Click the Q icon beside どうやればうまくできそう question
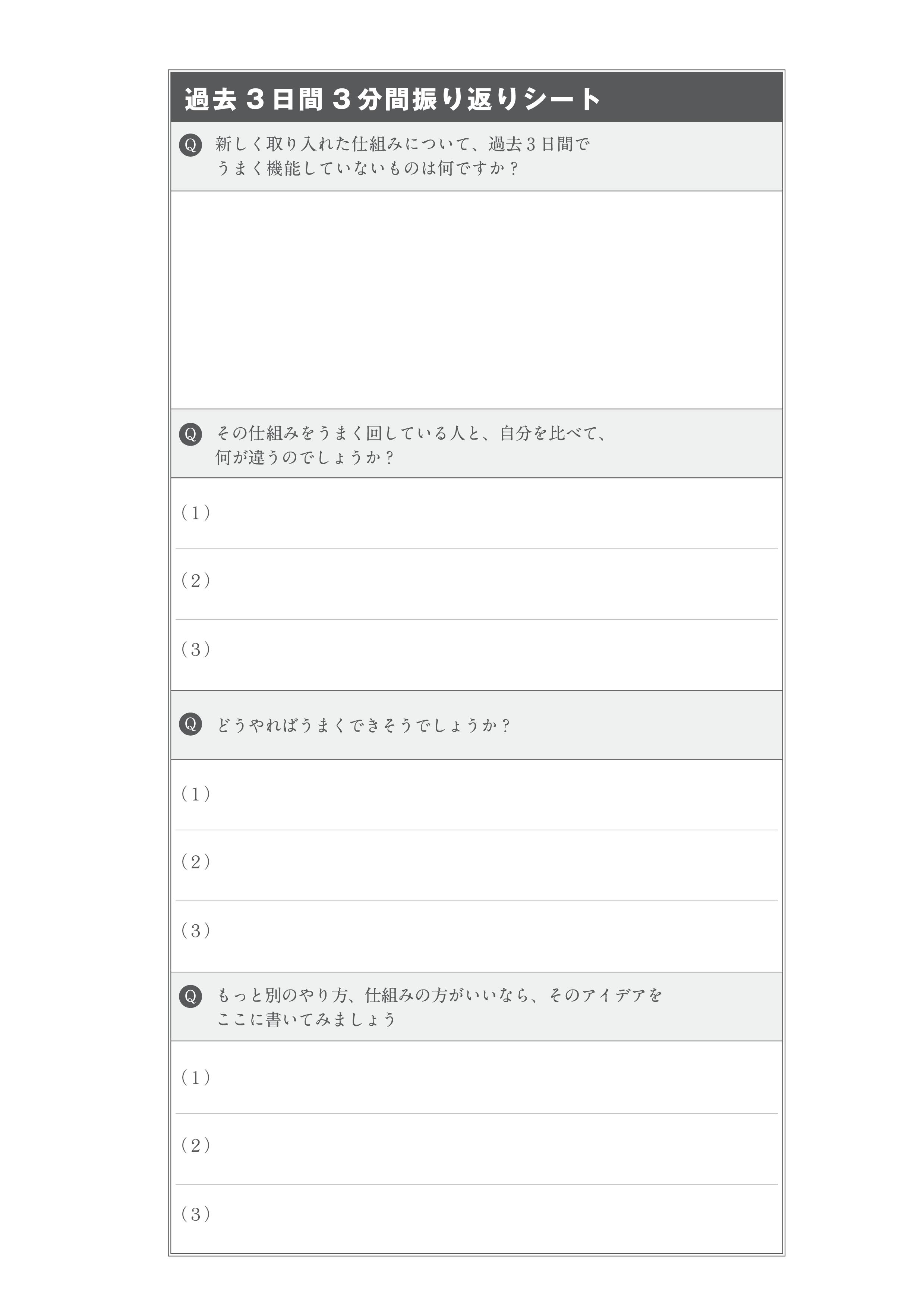The image size is (924, 1308). click(x=191, y=724)
